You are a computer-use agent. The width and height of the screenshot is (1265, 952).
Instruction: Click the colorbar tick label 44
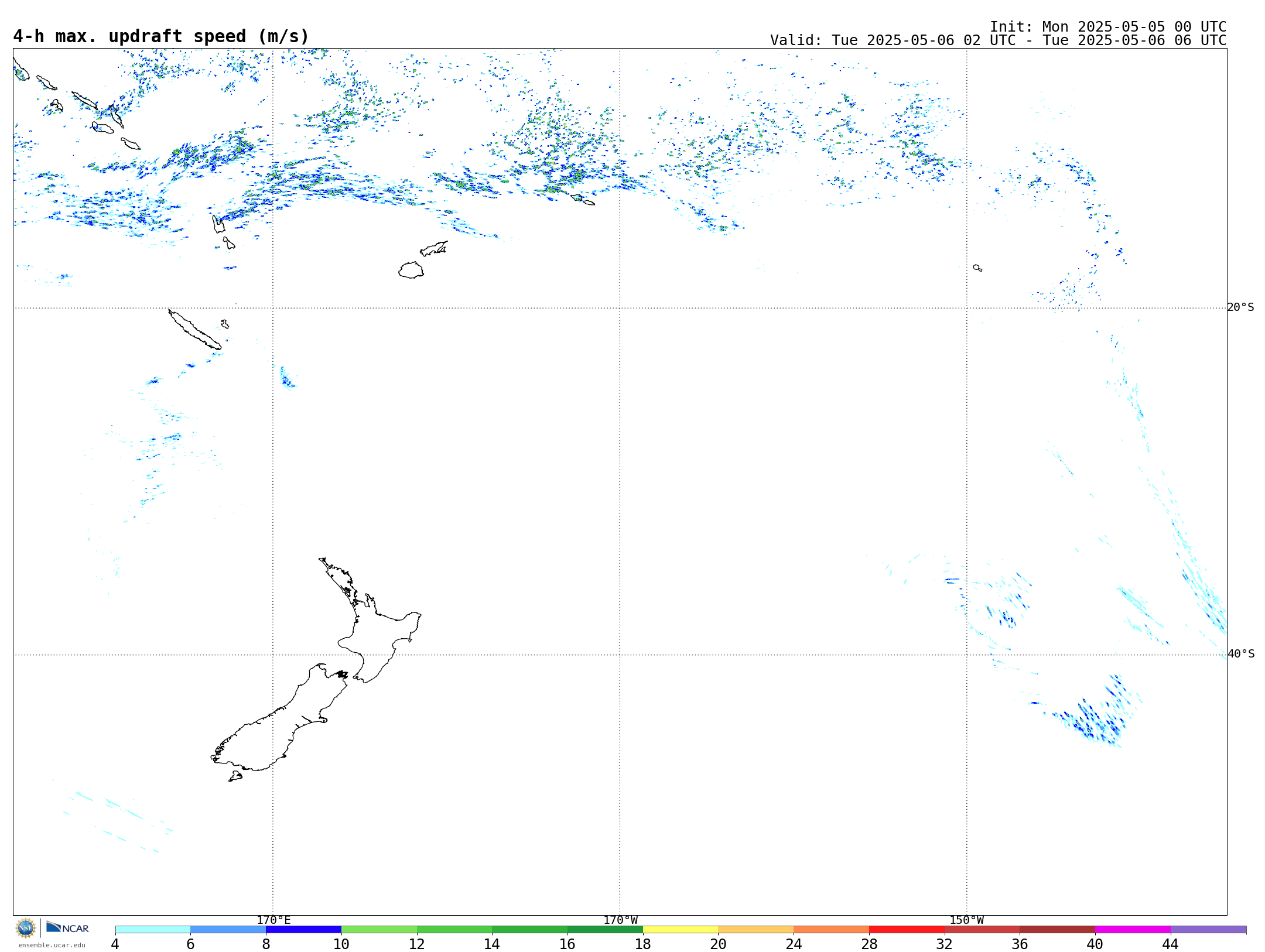point(1171,944)
